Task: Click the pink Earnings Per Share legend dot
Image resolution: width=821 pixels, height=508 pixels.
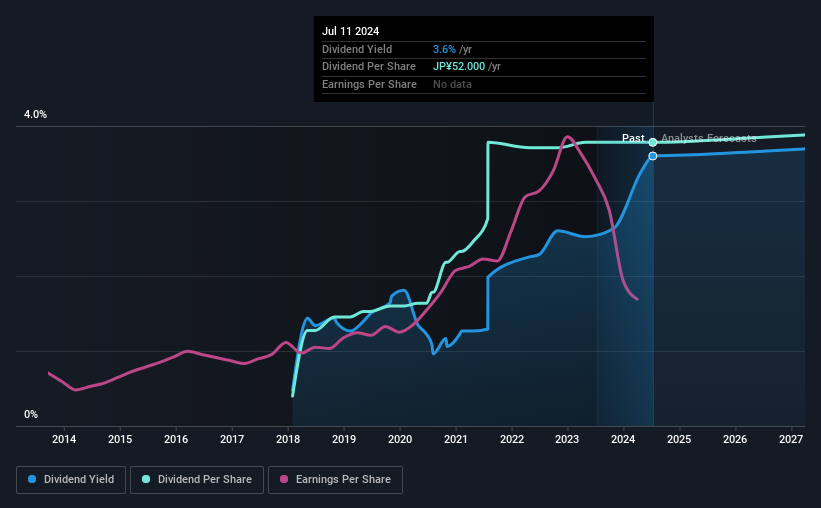Action: point(284,479)
